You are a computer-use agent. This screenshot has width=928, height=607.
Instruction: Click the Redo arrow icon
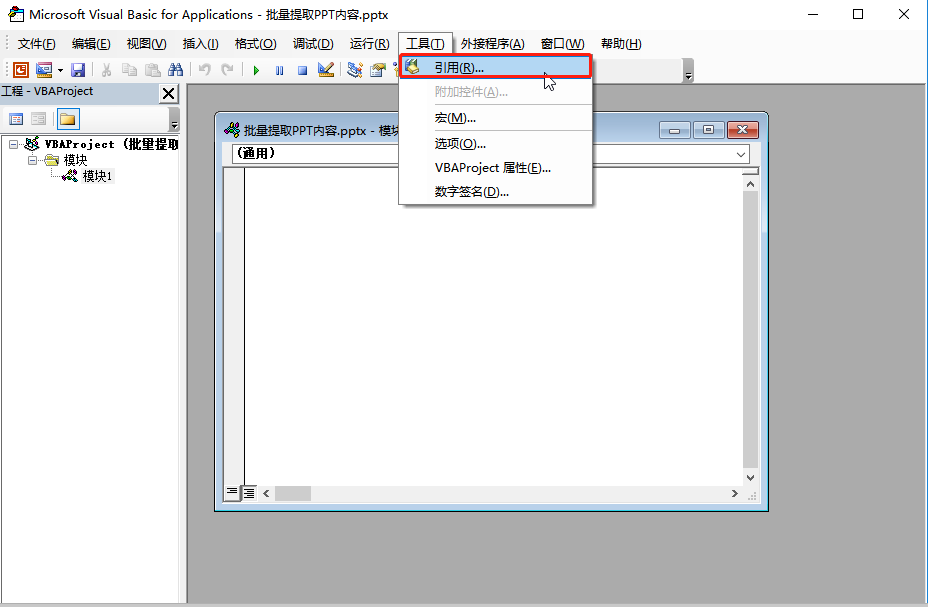227,70
